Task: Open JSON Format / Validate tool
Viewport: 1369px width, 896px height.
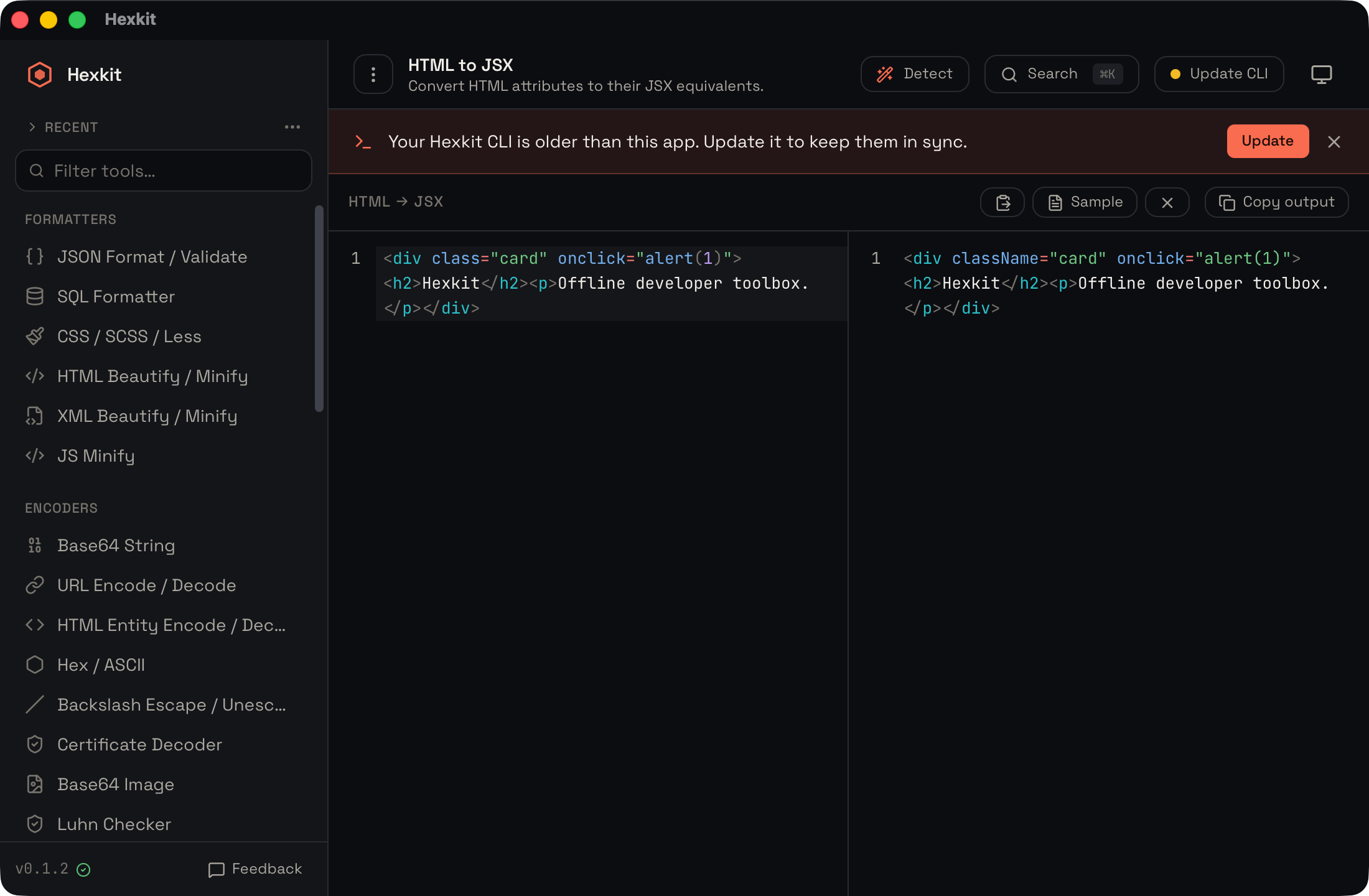Action: coord(164,256)
